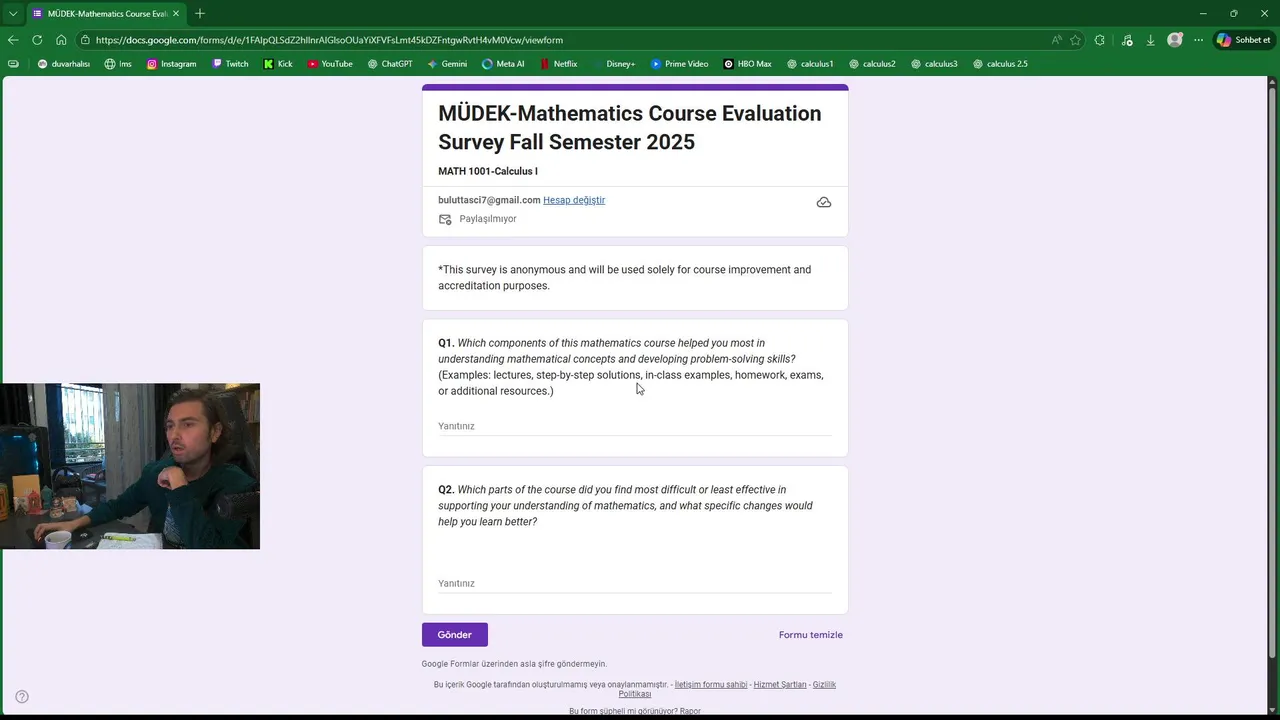Image resolution: width=1280 pixels, height=720 pixels.
Task: Open Copilot with Sohbet et button
Action: 1243,40
